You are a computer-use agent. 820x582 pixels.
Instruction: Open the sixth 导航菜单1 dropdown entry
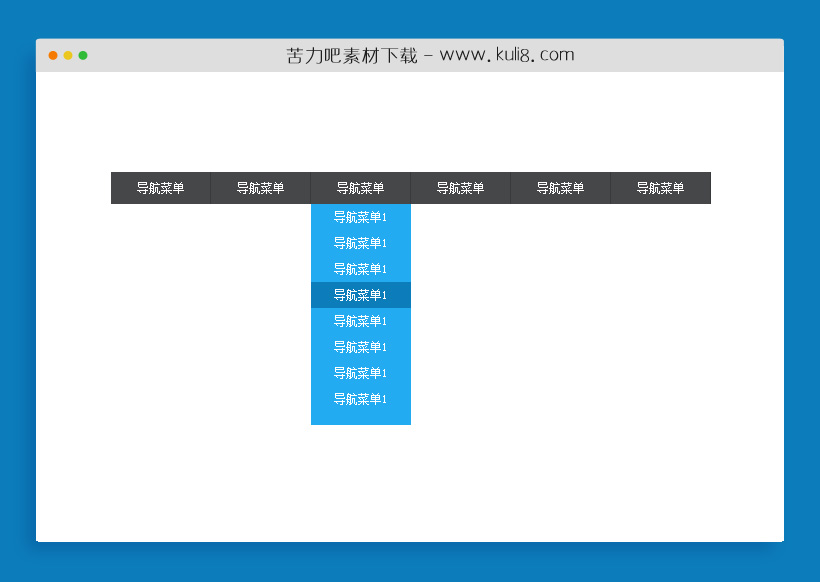[360, 347]
